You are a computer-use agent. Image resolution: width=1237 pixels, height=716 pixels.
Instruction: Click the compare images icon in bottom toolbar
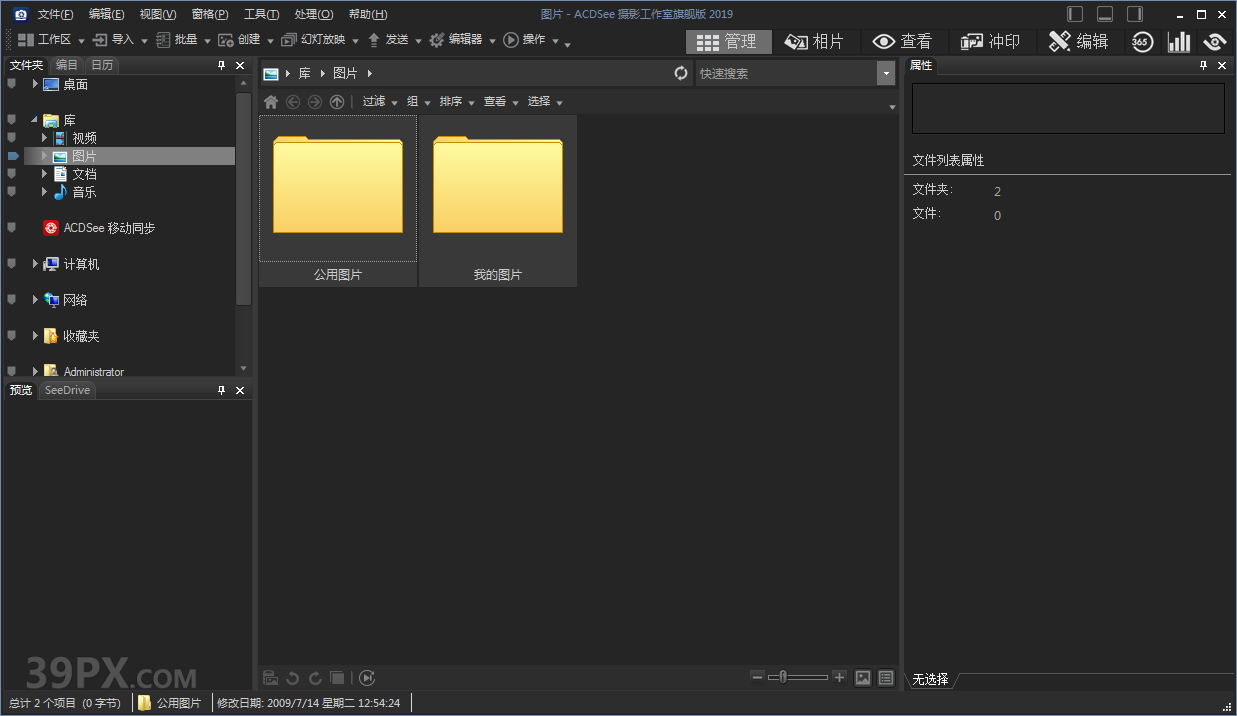point(338,678)
